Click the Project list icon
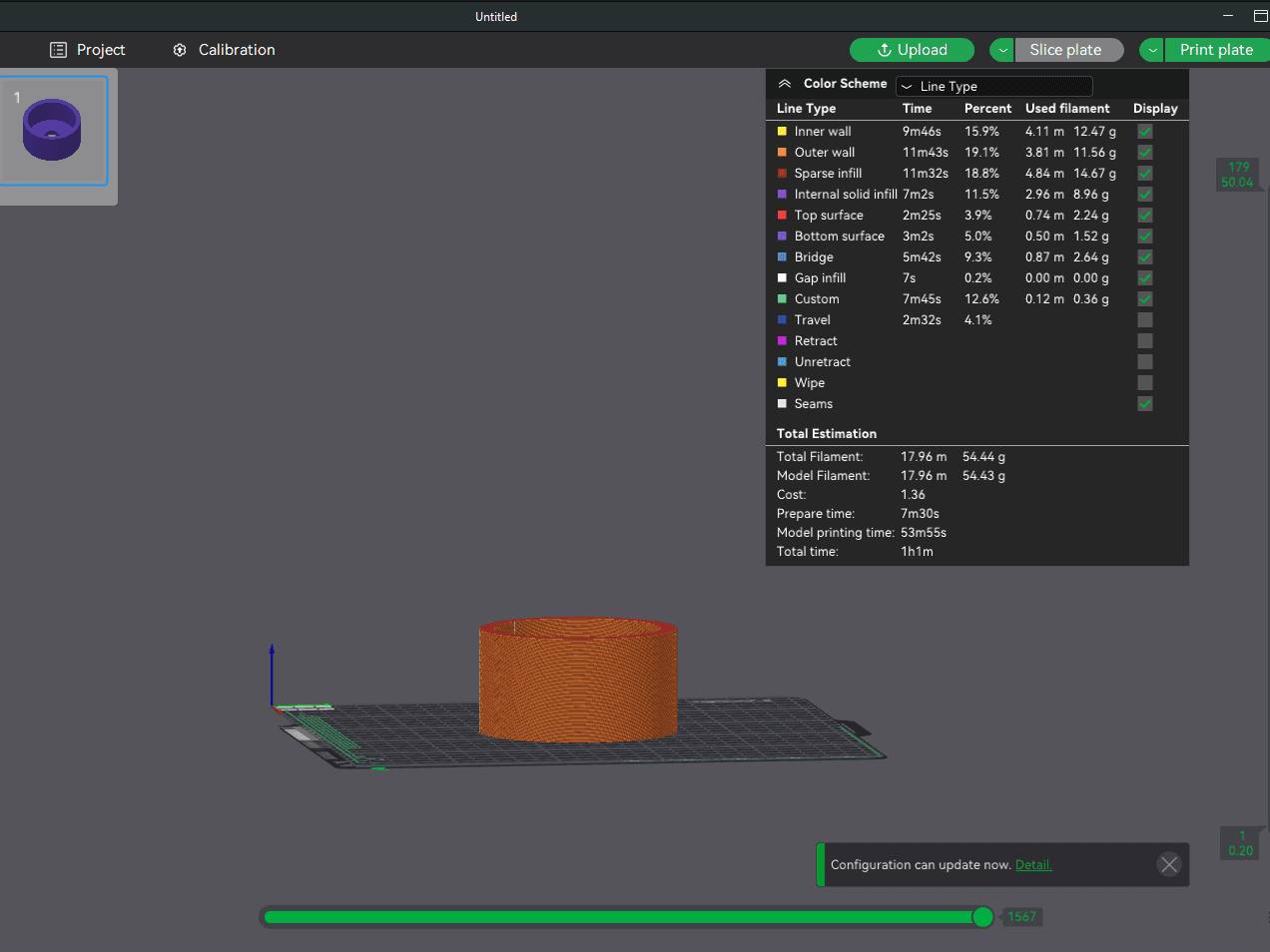 [59, 50]
